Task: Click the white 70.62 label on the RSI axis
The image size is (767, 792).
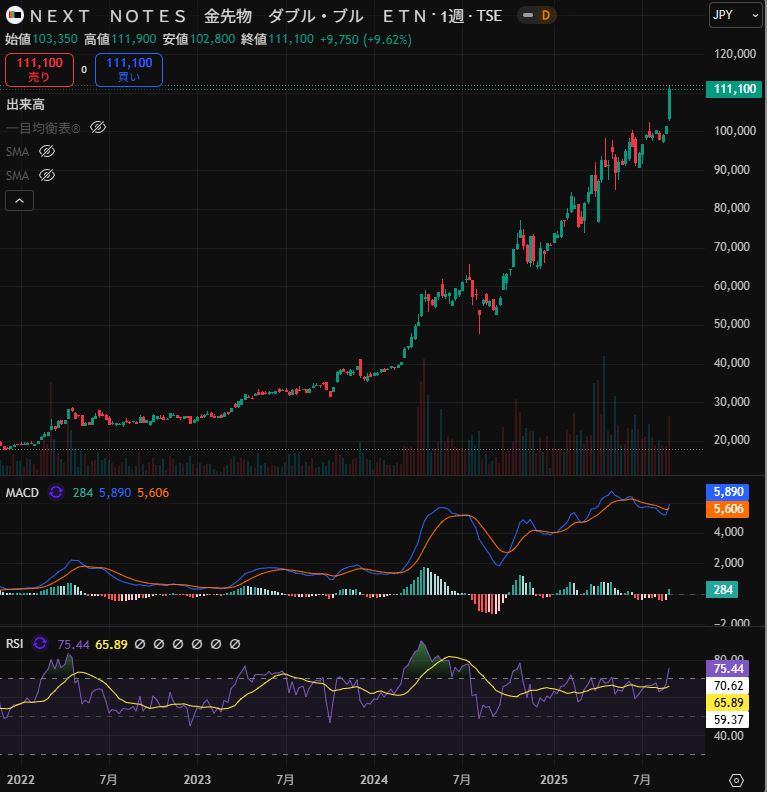Action: coord(728,685)
